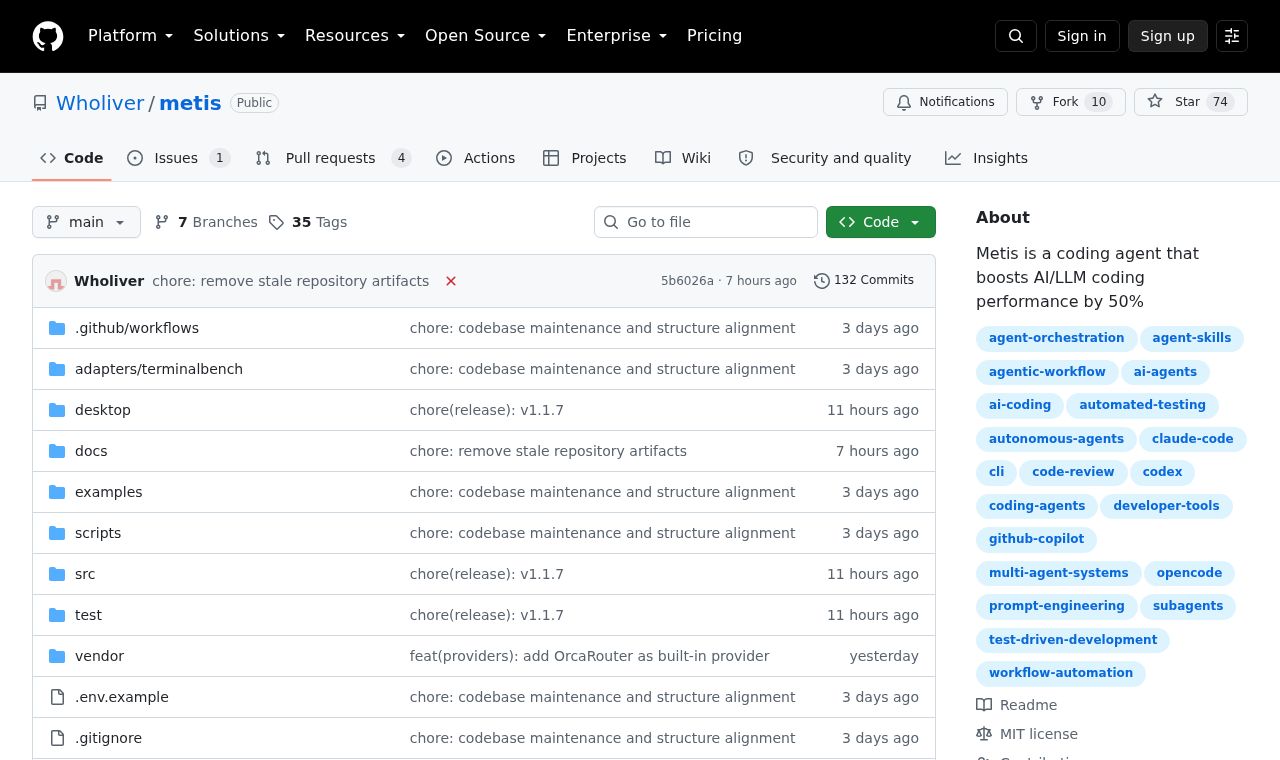
Task: Click the Fork button
Action: (1071, 102)
